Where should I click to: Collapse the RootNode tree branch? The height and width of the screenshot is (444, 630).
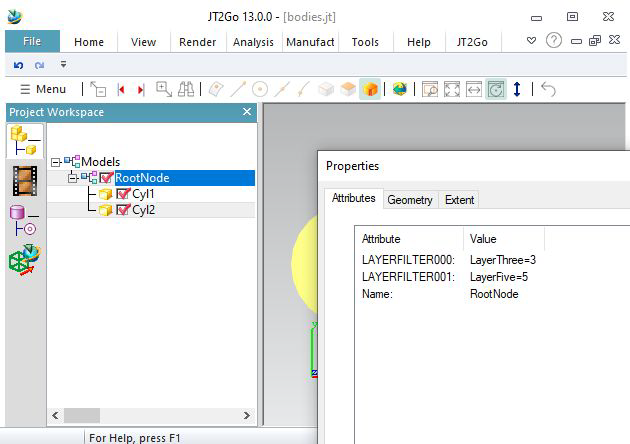point(72,178)
